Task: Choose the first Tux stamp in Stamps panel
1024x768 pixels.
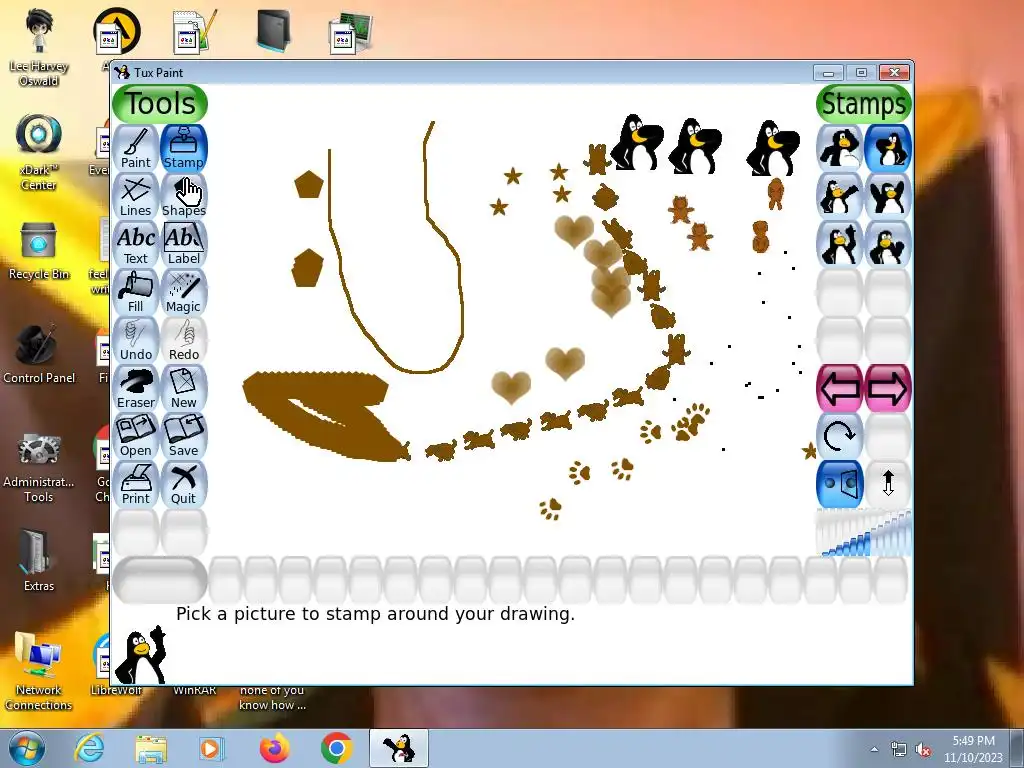Action: [840, 148]
